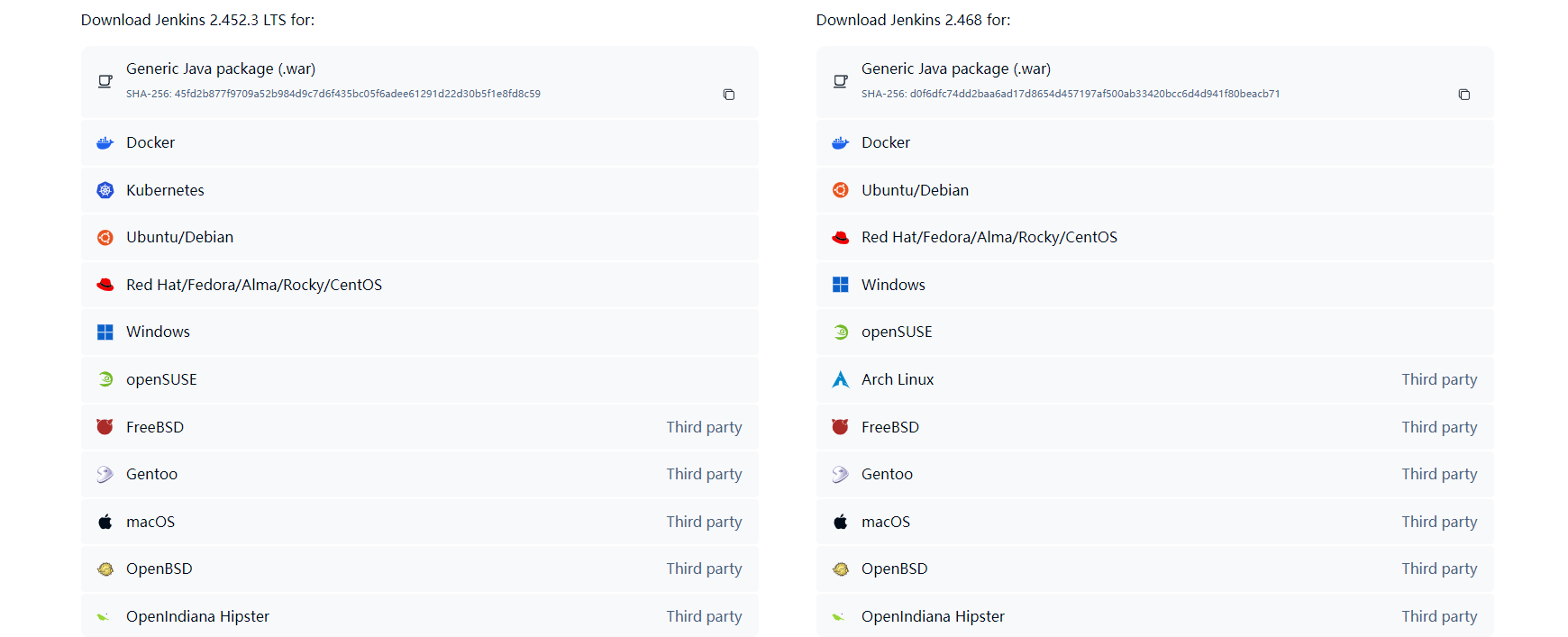Click the Docker whale icon under LTS
The height and width of the screenshot is (637, 1568).
pyautogui.click(x=105, y=142)
